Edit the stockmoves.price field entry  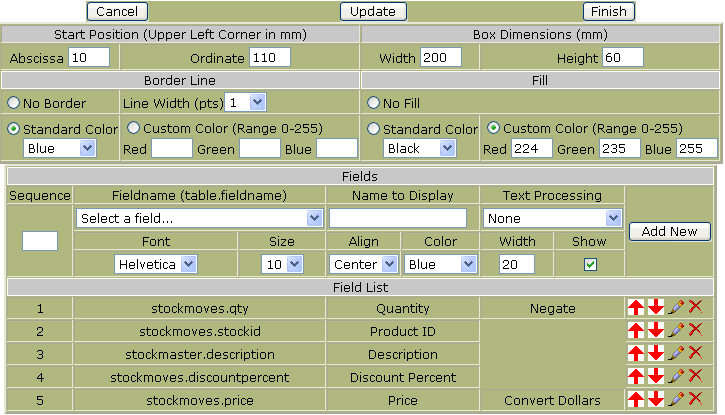click(x=676, y=399)
